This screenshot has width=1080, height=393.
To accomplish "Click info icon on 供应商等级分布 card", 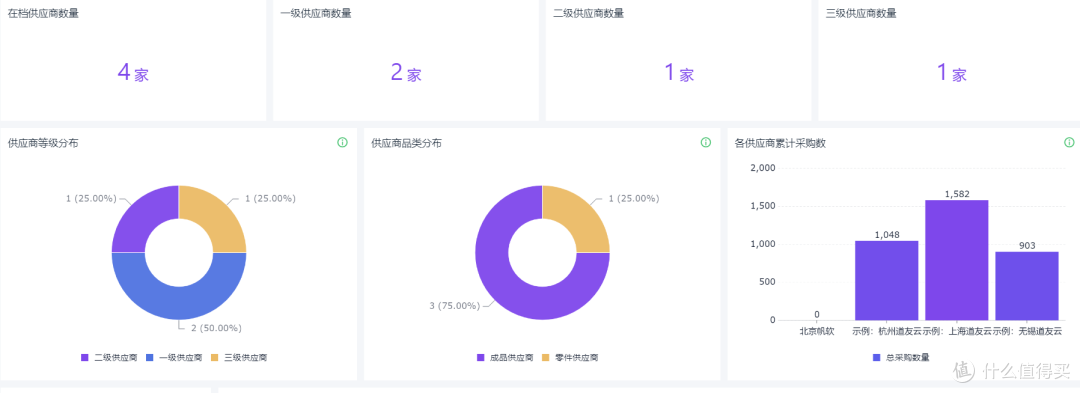I will click(342, 142).
